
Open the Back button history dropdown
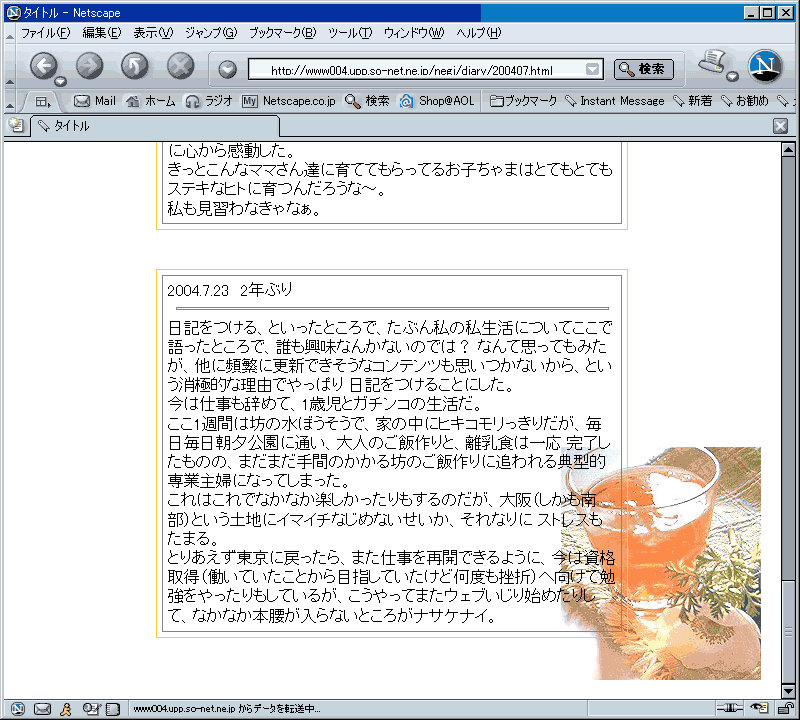click(61, 81)
